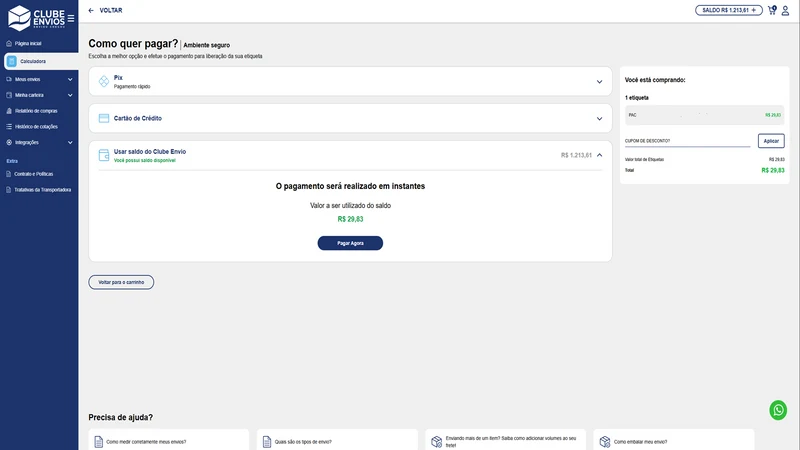Click the Você possui saldo disponível text

tap(144, 160)
